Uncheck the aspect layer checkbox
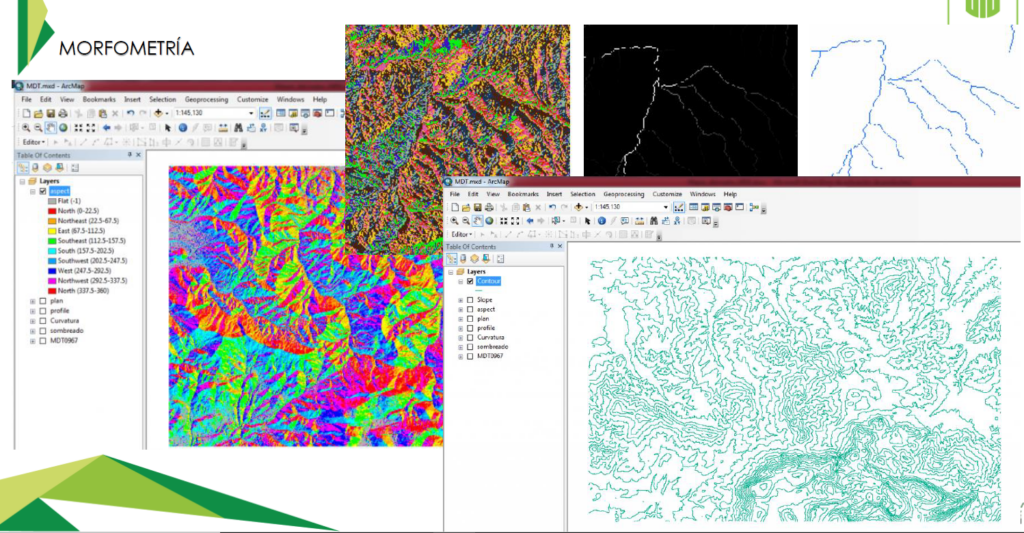Screen dimensions: 1024x533 click(43, 191)
